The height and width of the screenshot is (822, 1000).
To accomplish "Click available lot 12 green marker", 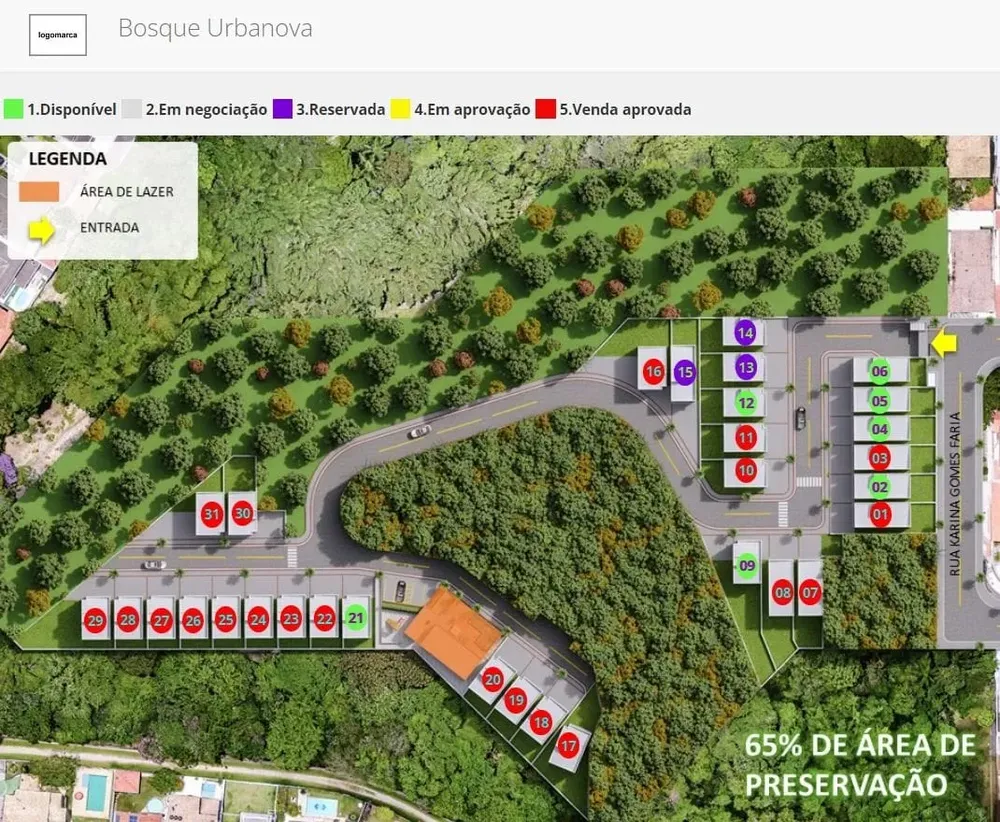I will [746, 403].
